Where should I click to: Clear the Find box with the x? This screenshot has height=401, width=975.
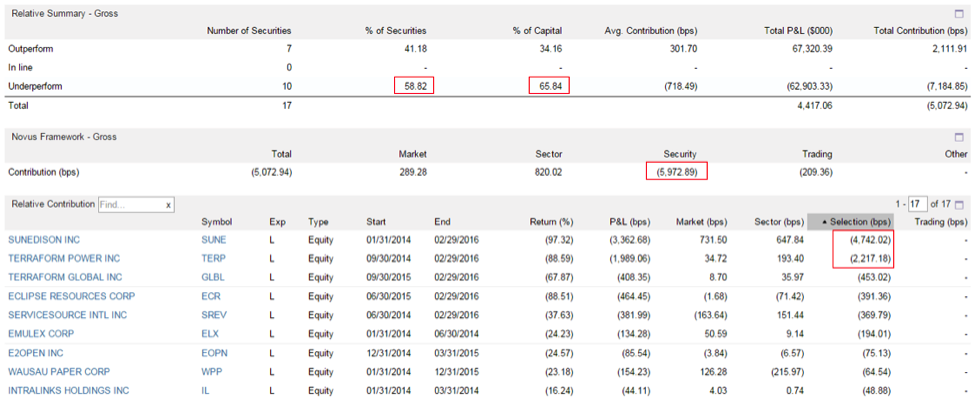pyautogui.click(x=168, y=205)
